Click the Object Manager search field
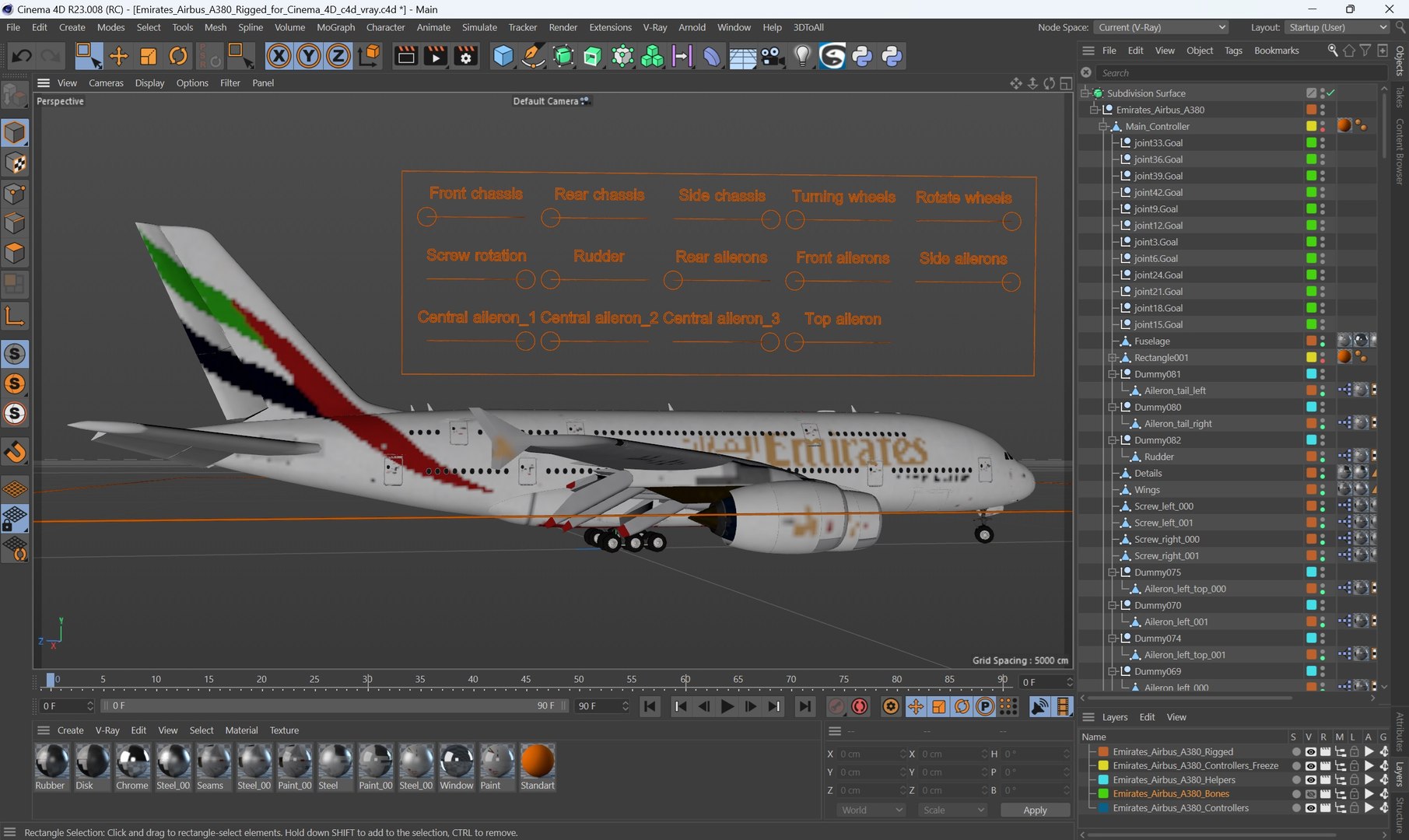Viewport: 1409px width, 840px height. tap(1243, 73)
